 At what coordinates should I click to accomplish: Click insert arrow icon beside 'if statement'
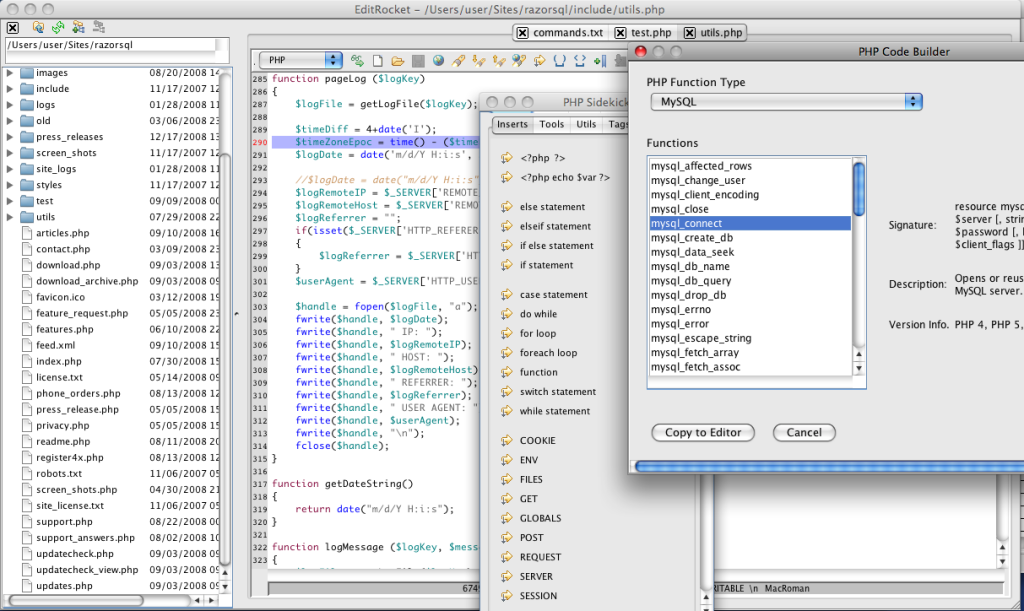coord(507,265)
